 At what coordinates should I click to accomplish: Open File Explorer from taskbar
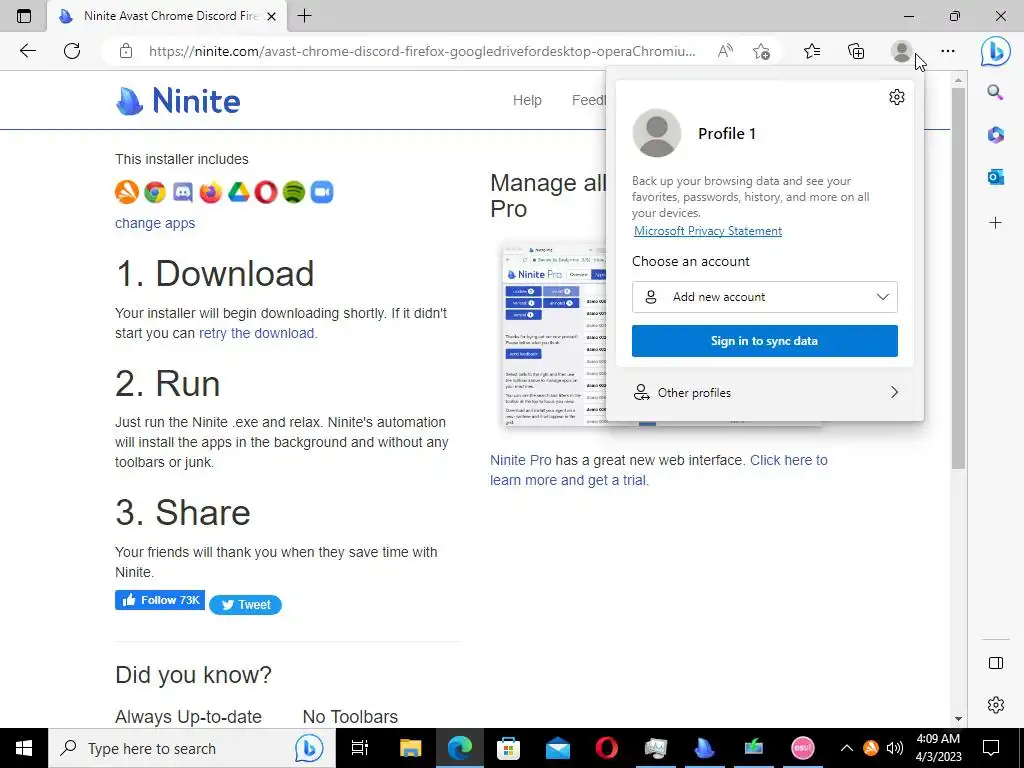tap(411, 748)
